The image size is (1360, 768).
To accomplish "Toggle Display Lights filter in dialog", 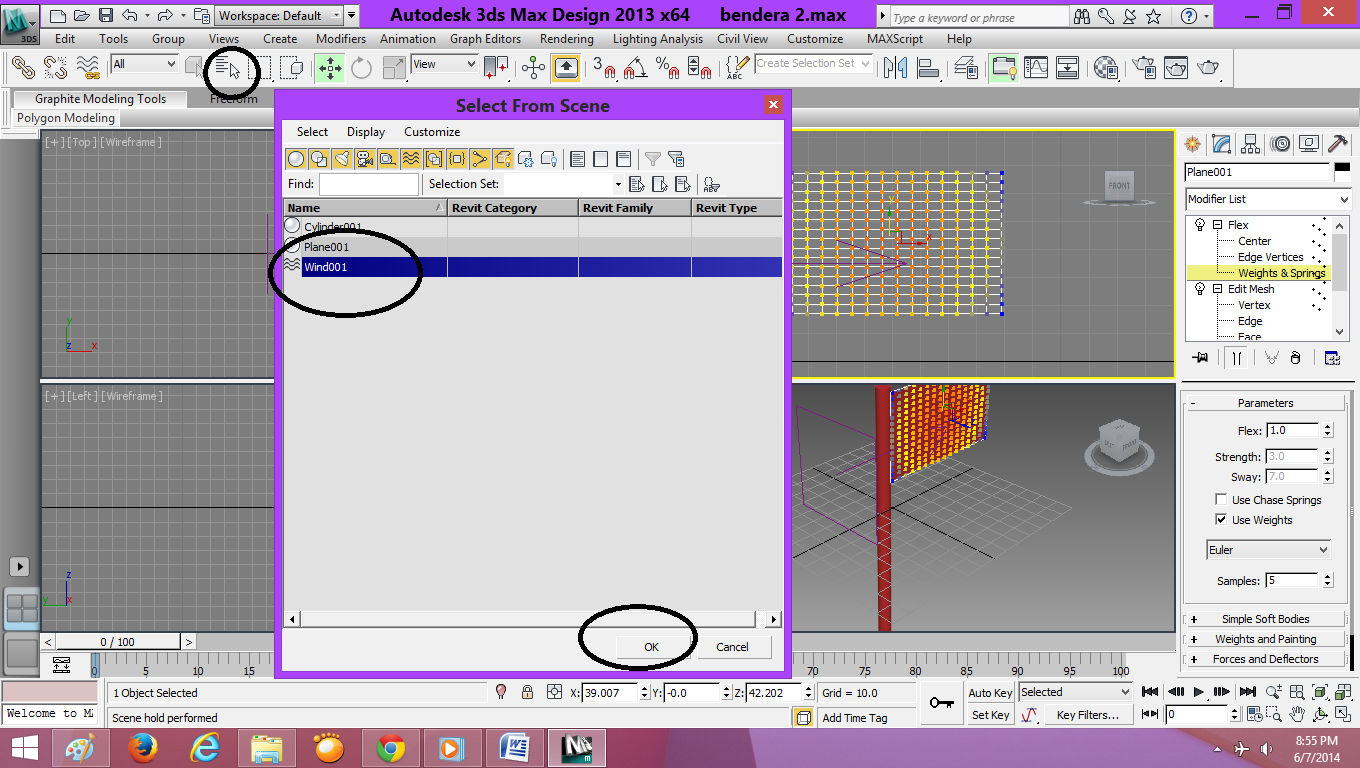I will point(342,158).
